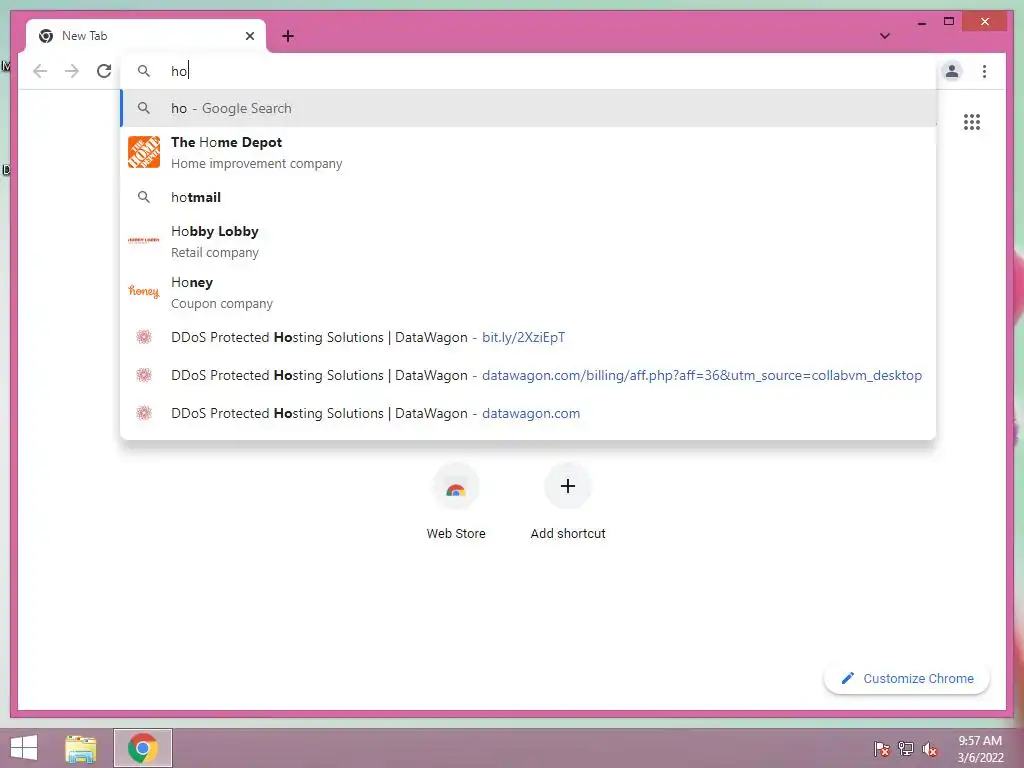Image resolution: width=1024 pixels, height=768 pixels.
Task: Open the Web Store shortcut
Action: pyautogui.click(x=456, y=502)
